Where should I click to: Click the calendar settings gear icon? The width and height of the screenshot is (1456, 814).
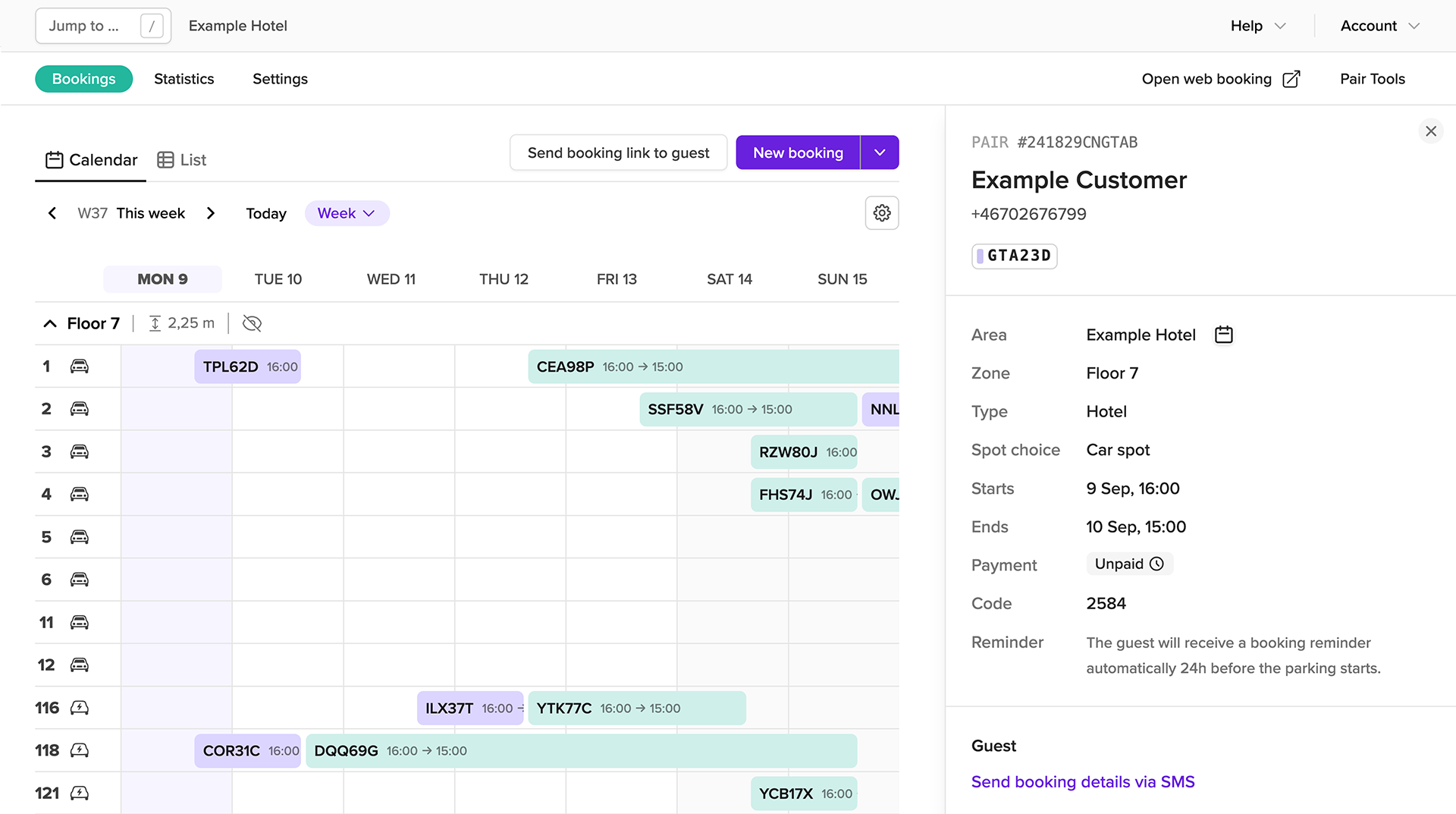[x=881, y=213]
